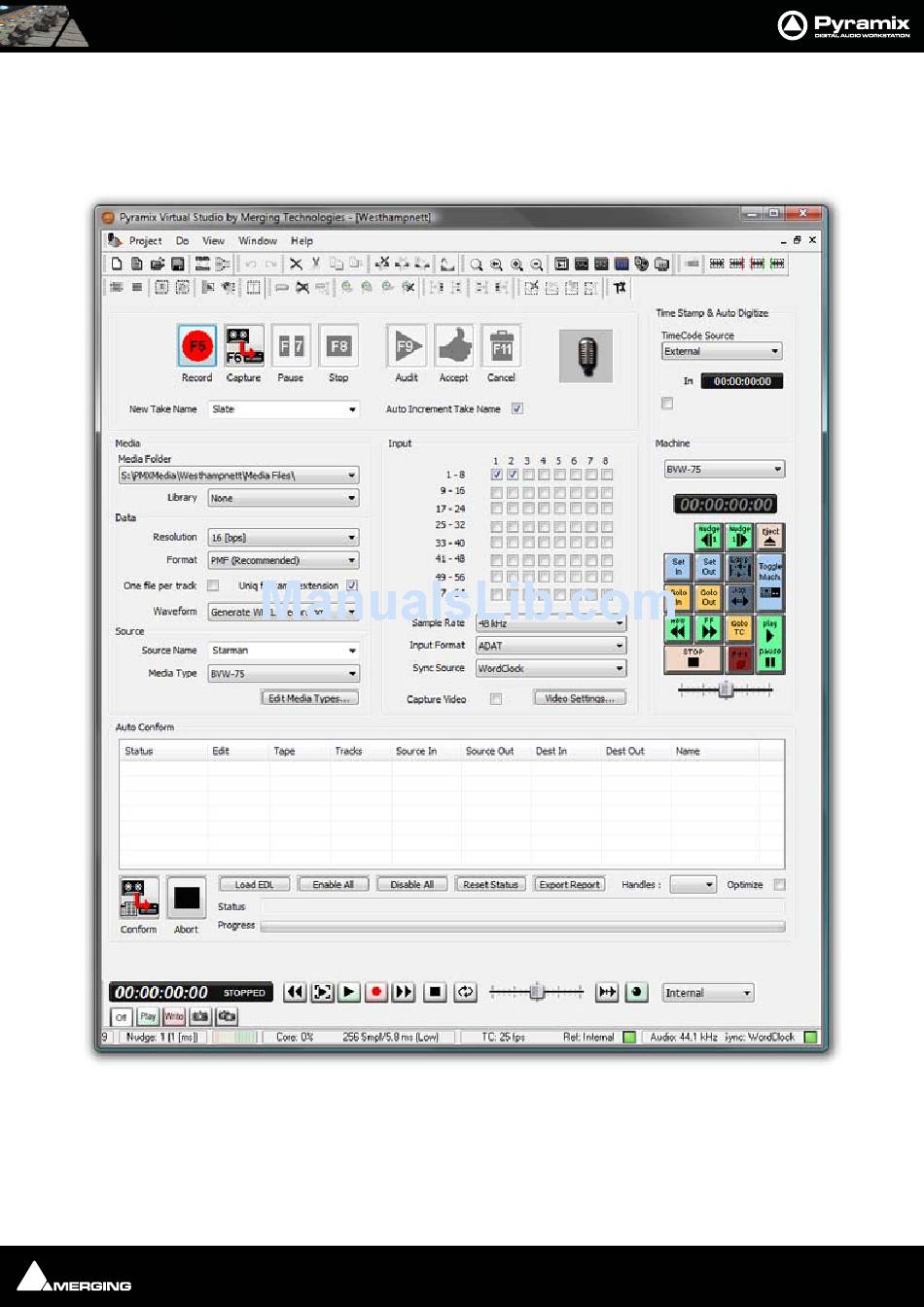Screen dimensions: 924x1307
Task: Click the thumbs-up Accept icon
Action: coord(453,346)
